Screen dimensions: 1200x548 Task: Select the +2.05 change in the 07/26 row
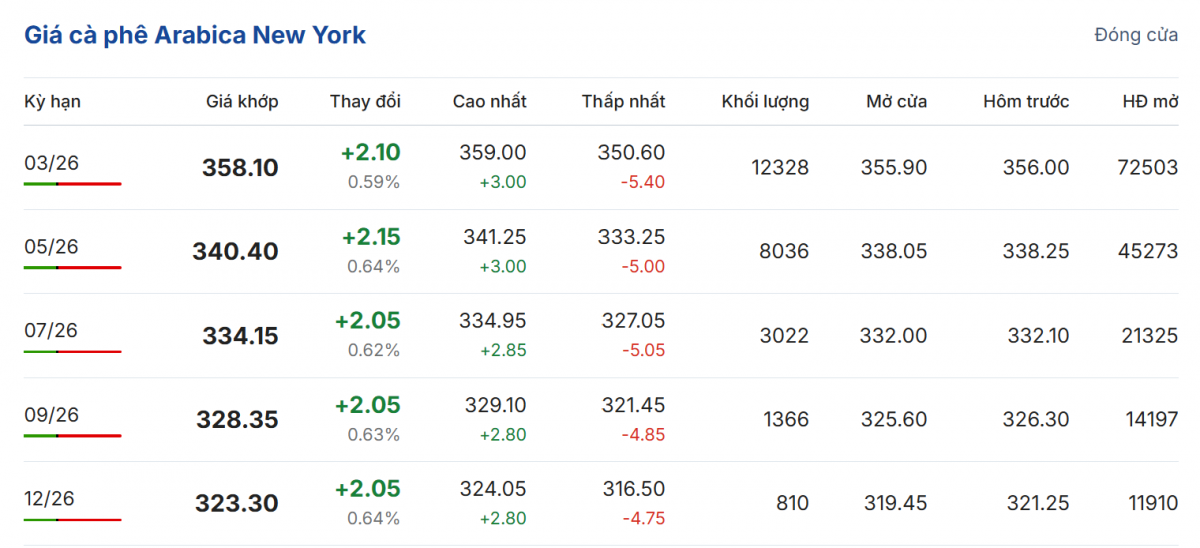click(x=367, y=321)
